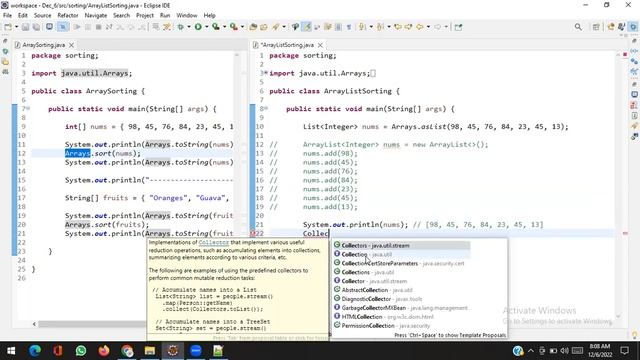Switch to the ArraySorting.java tab

point(43,45)
